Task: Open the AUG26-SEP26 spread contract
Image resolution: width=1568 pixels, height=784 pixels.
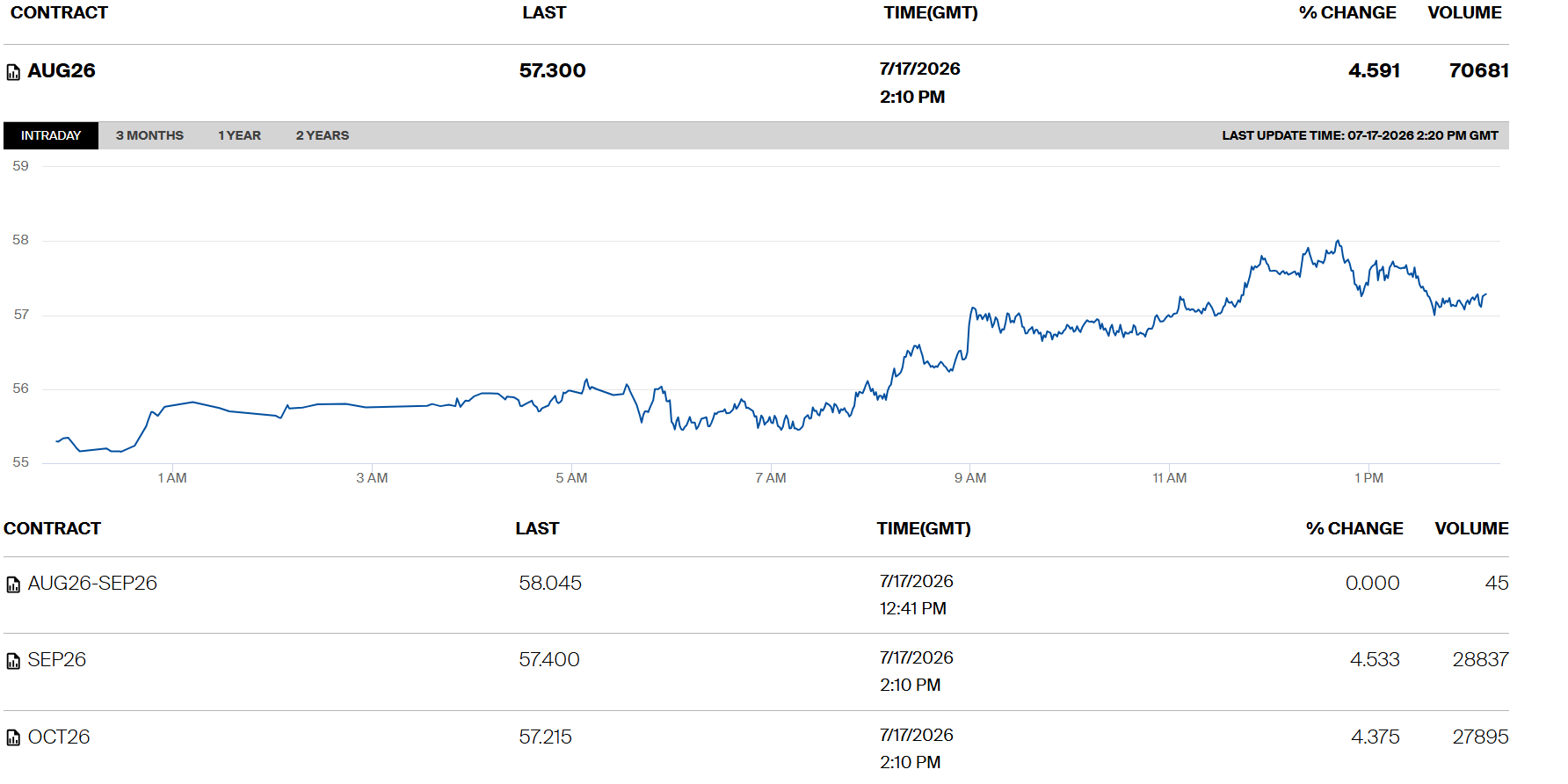Action: 92,583
